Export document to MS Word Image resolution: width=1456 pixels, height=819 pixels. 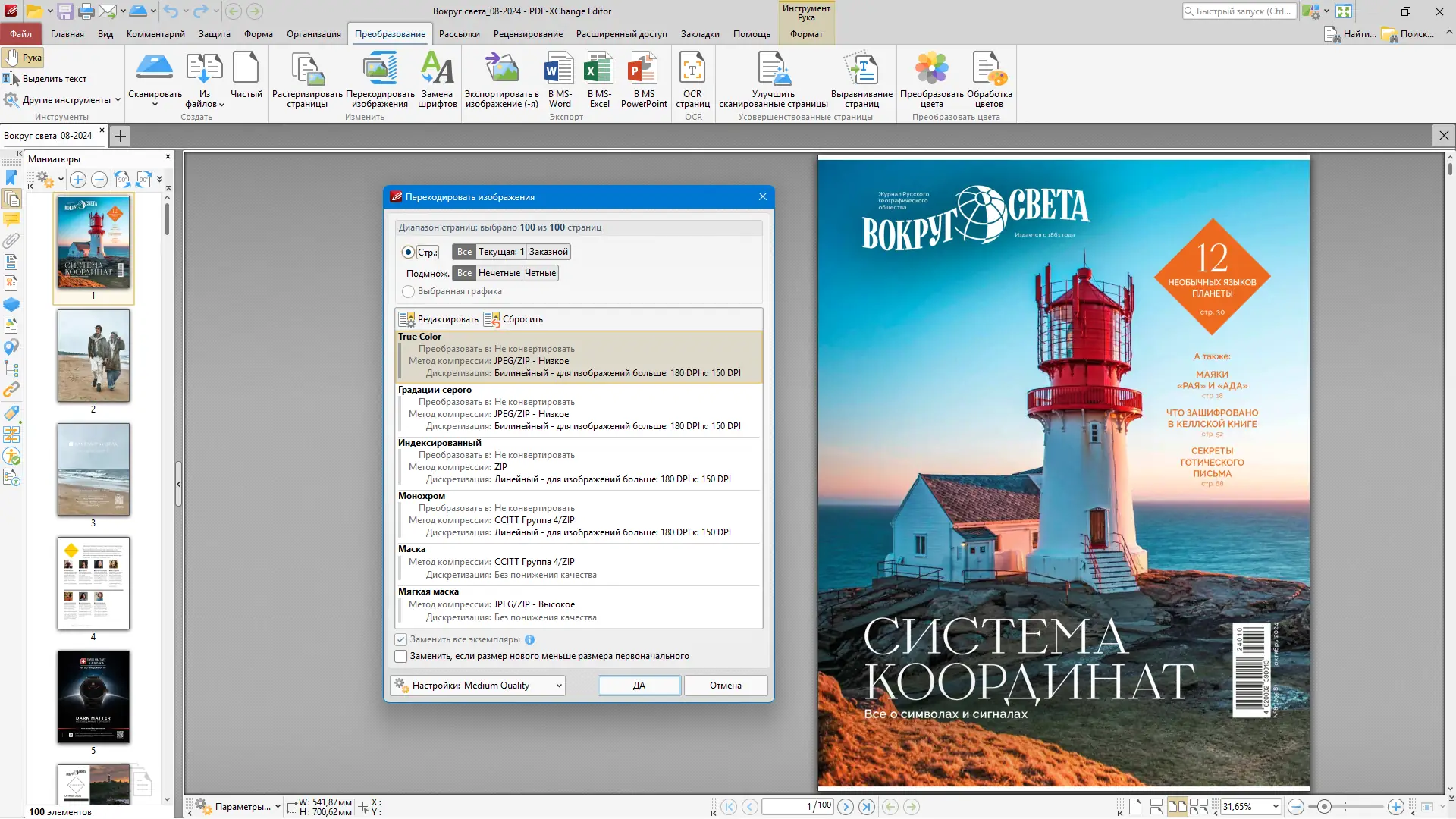coord(559,80)
